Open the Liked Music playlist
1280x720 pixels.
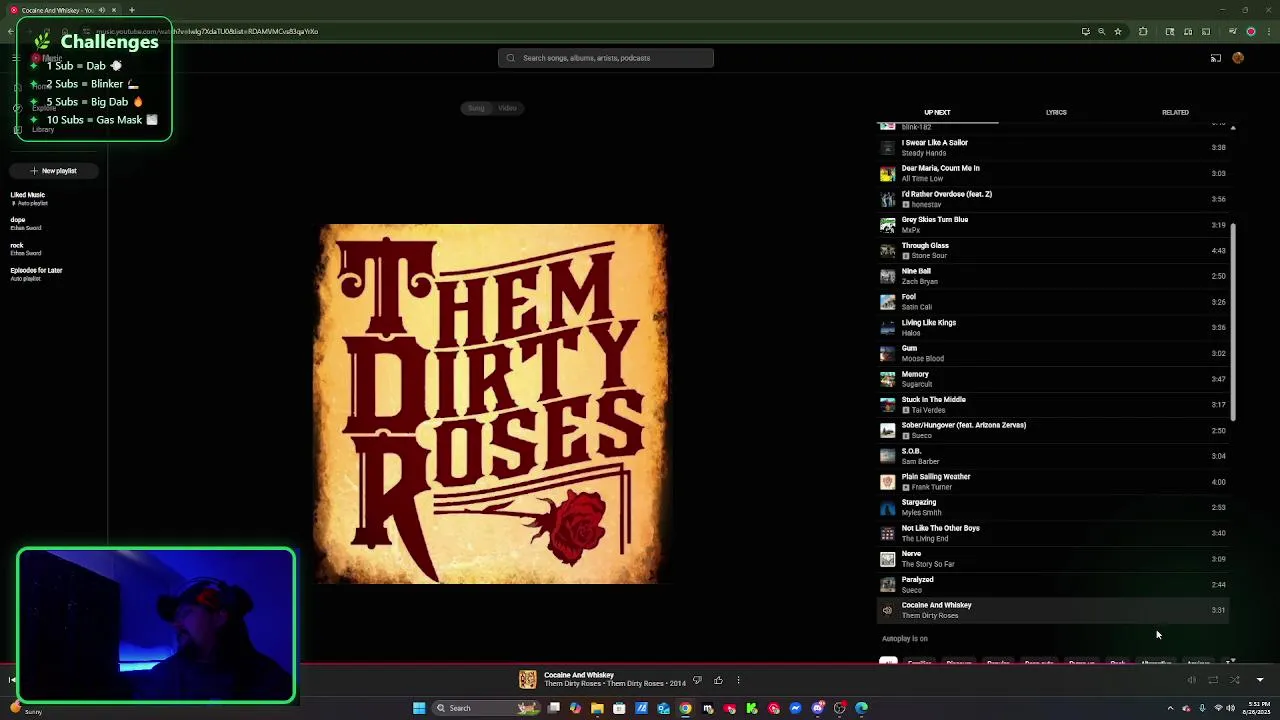point(54,199)
